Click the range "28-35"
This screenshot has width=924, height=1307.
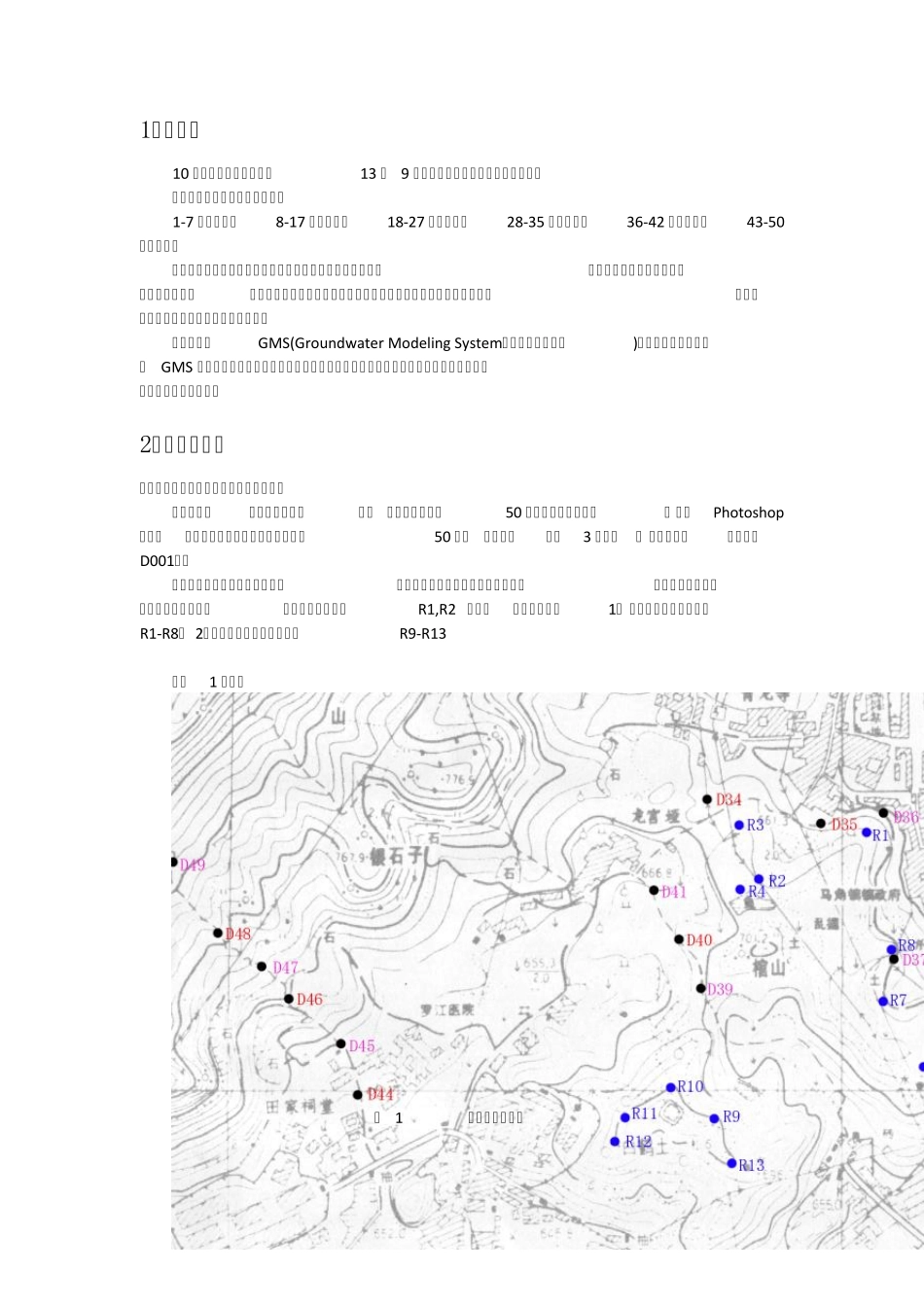coord(525,222)
